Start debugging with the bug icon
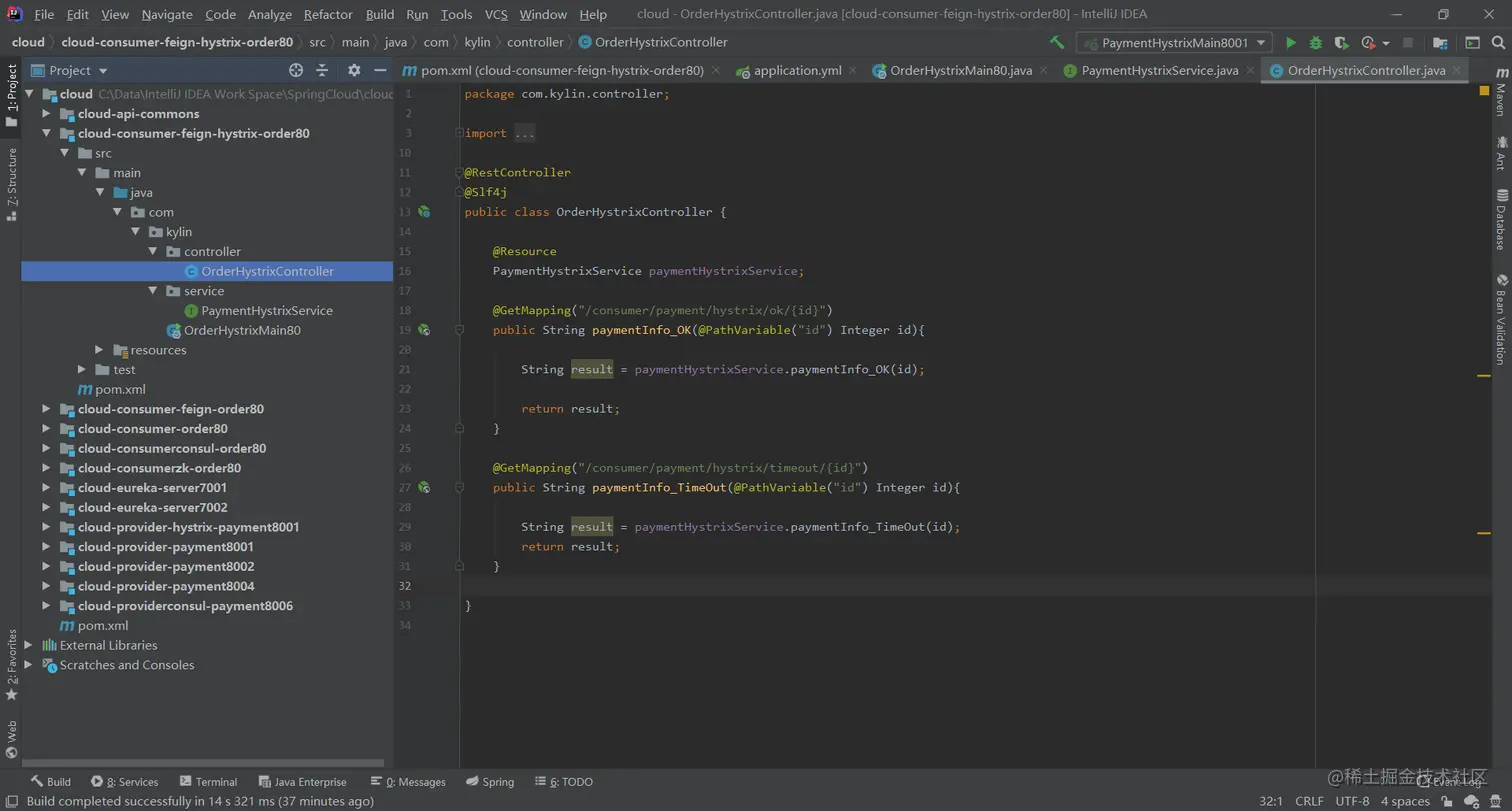1512x811 pixels. point(1316,43)
